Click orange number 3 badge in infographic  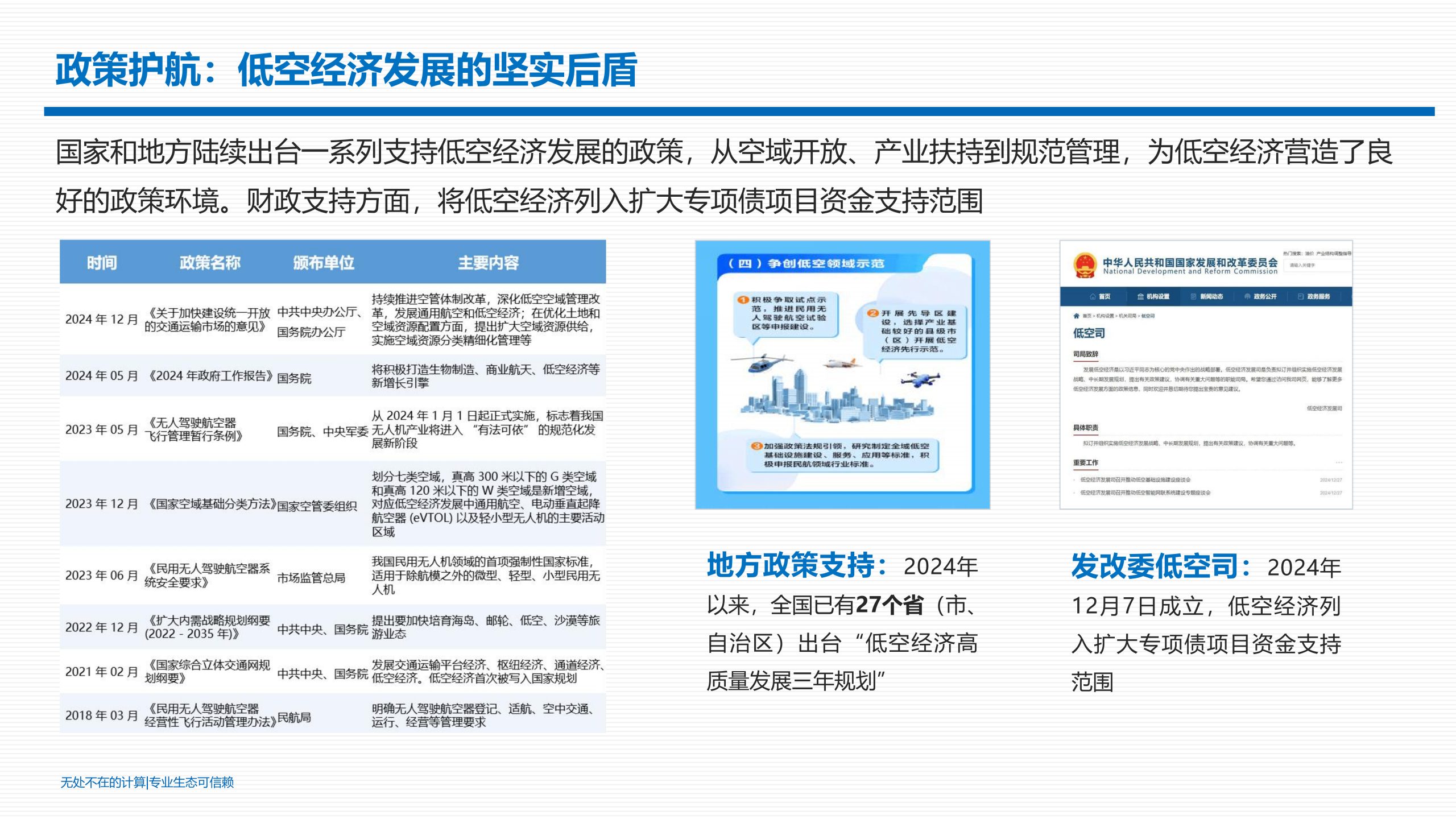tap(756, 446)
